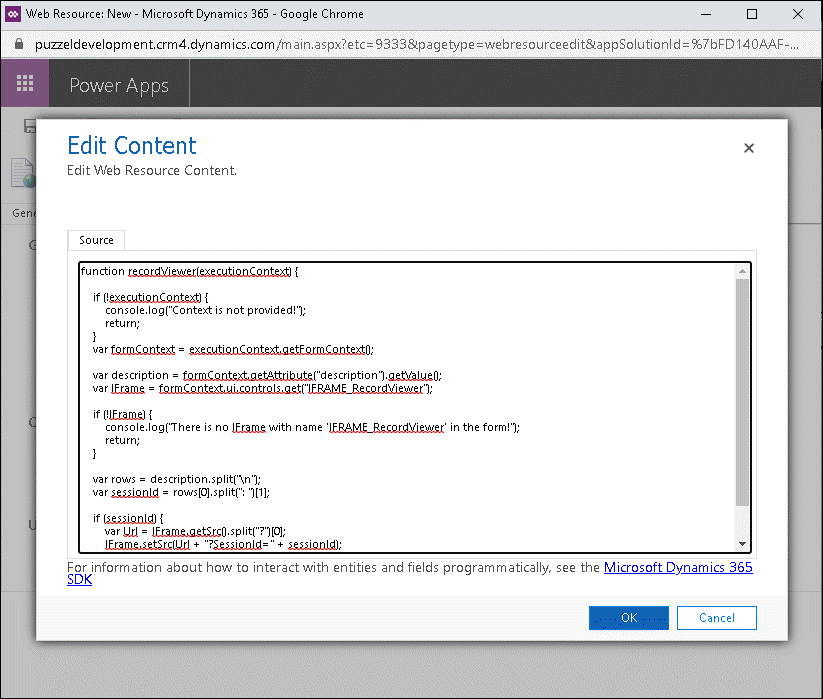
Task: Click the 'Edit Content' dialog heading
Action: coord(132,145)
